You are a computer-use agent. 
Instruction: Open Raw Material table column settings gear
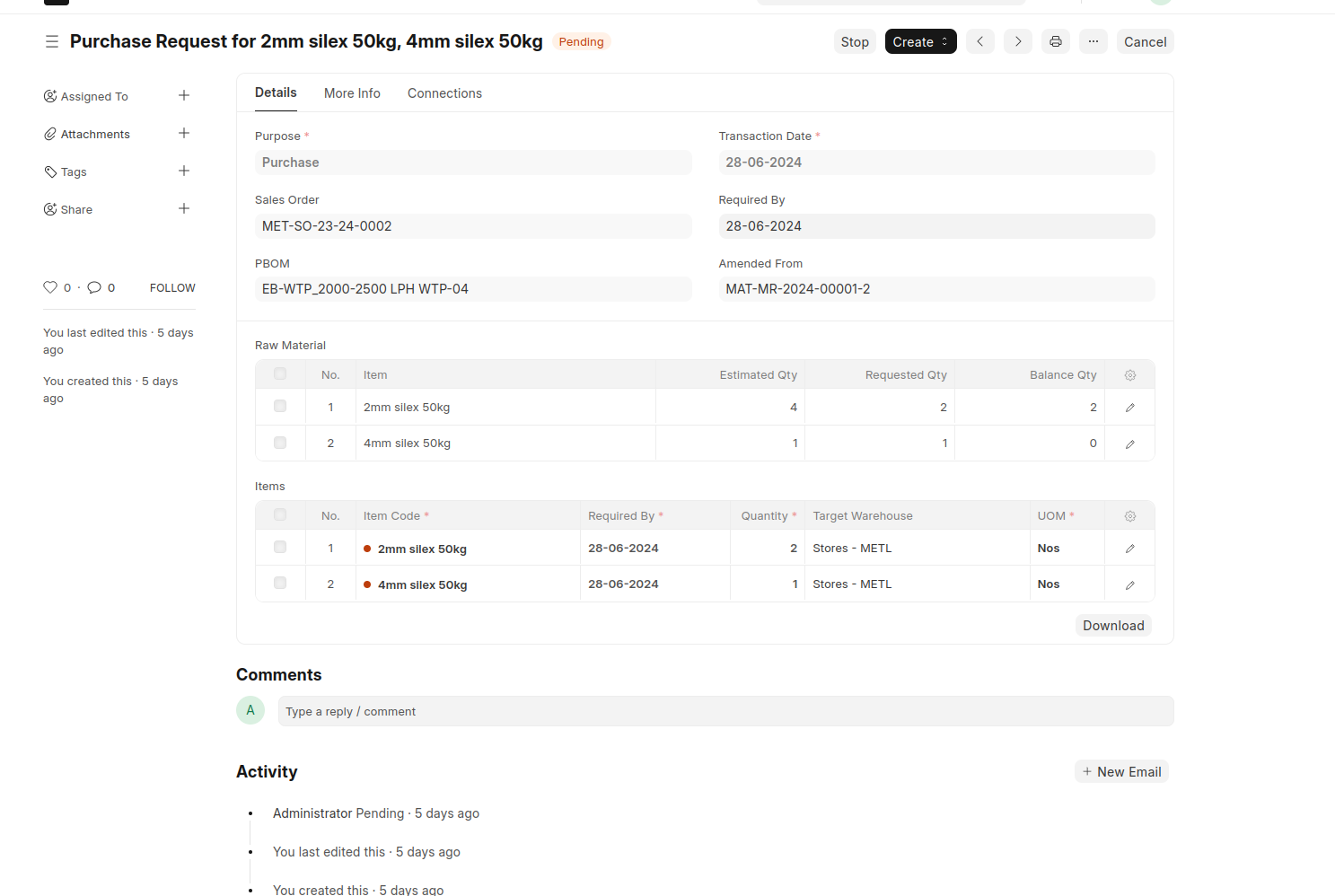(1129, 375)
